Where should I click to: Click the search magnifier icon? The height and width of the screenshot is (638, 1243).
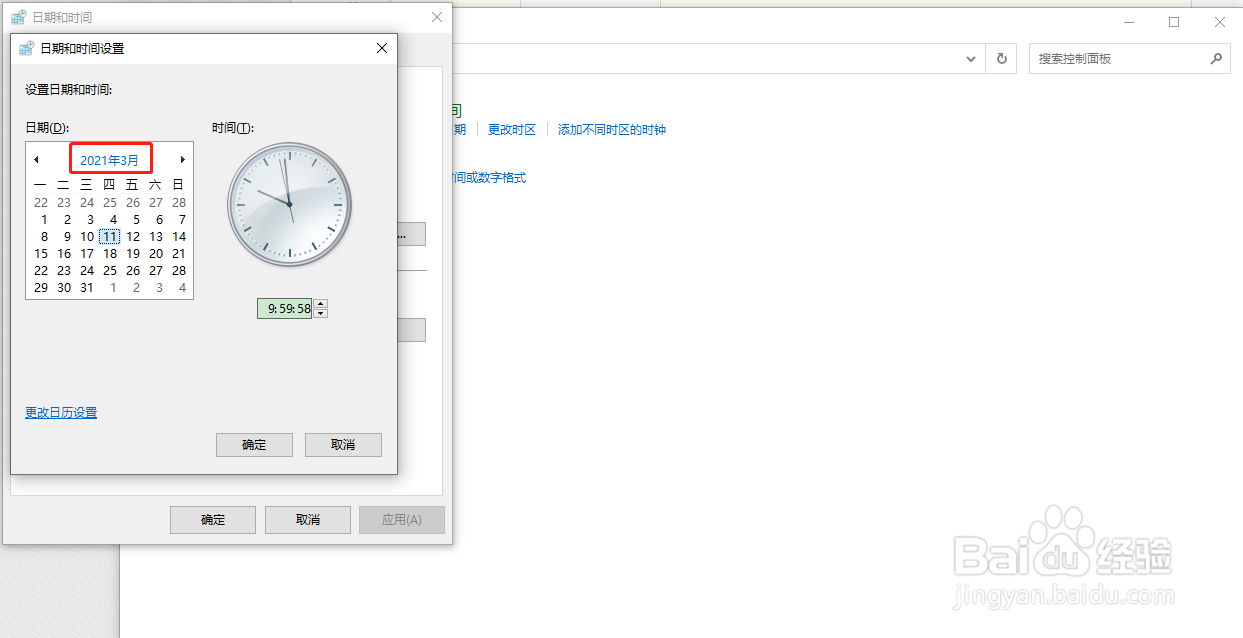point(1216,58)
